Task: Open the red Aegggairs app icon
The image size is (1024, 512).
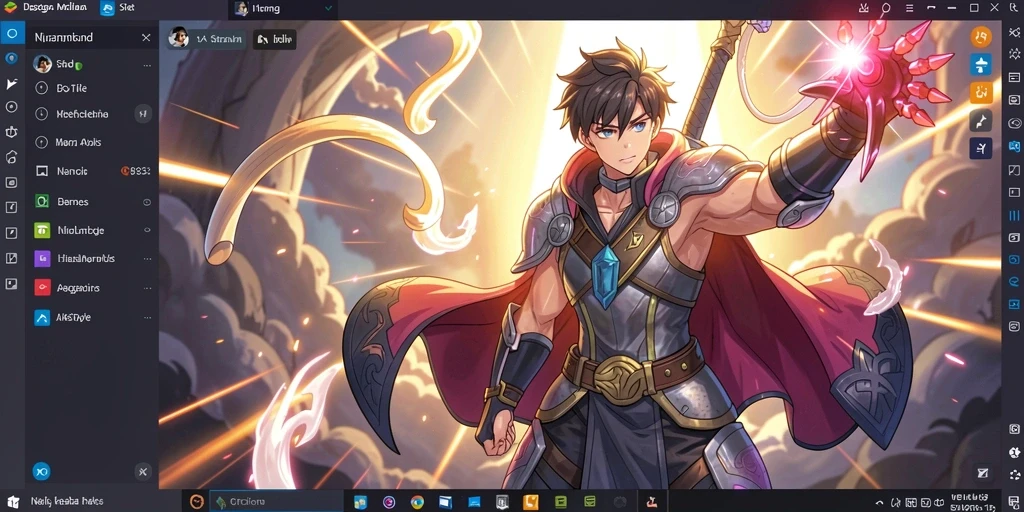Action: coord(42,287)
